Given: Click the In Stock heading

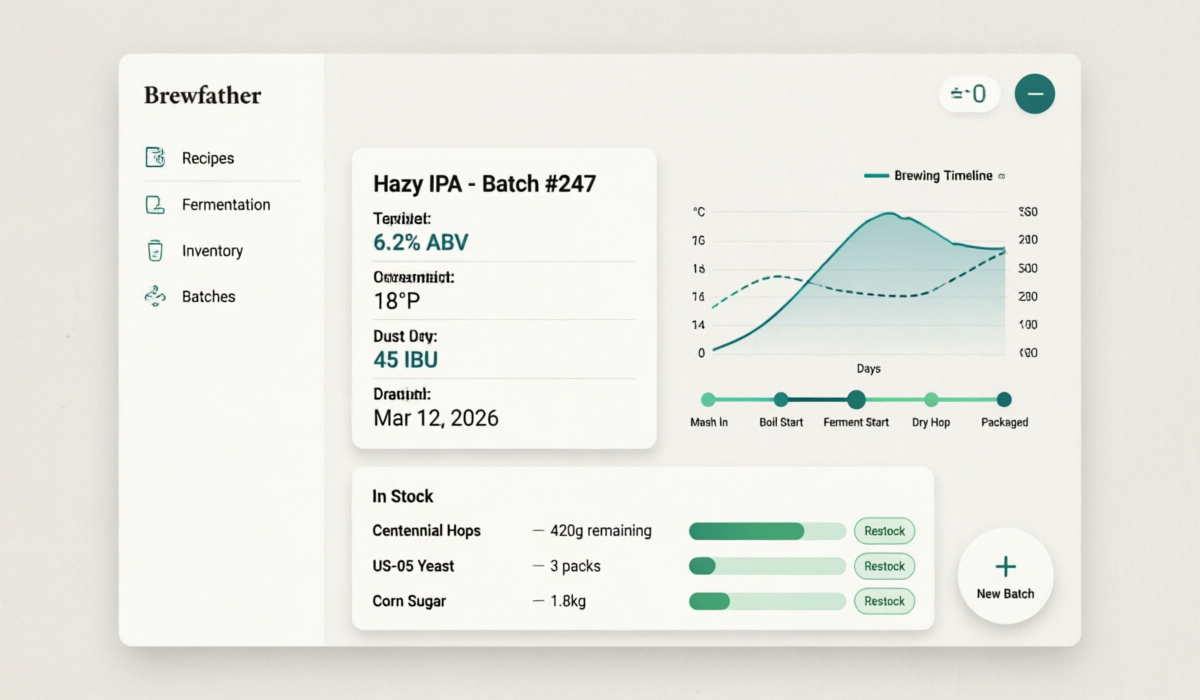Looking at the screenshot, I should pyautogui.click(x=403, y=496).
